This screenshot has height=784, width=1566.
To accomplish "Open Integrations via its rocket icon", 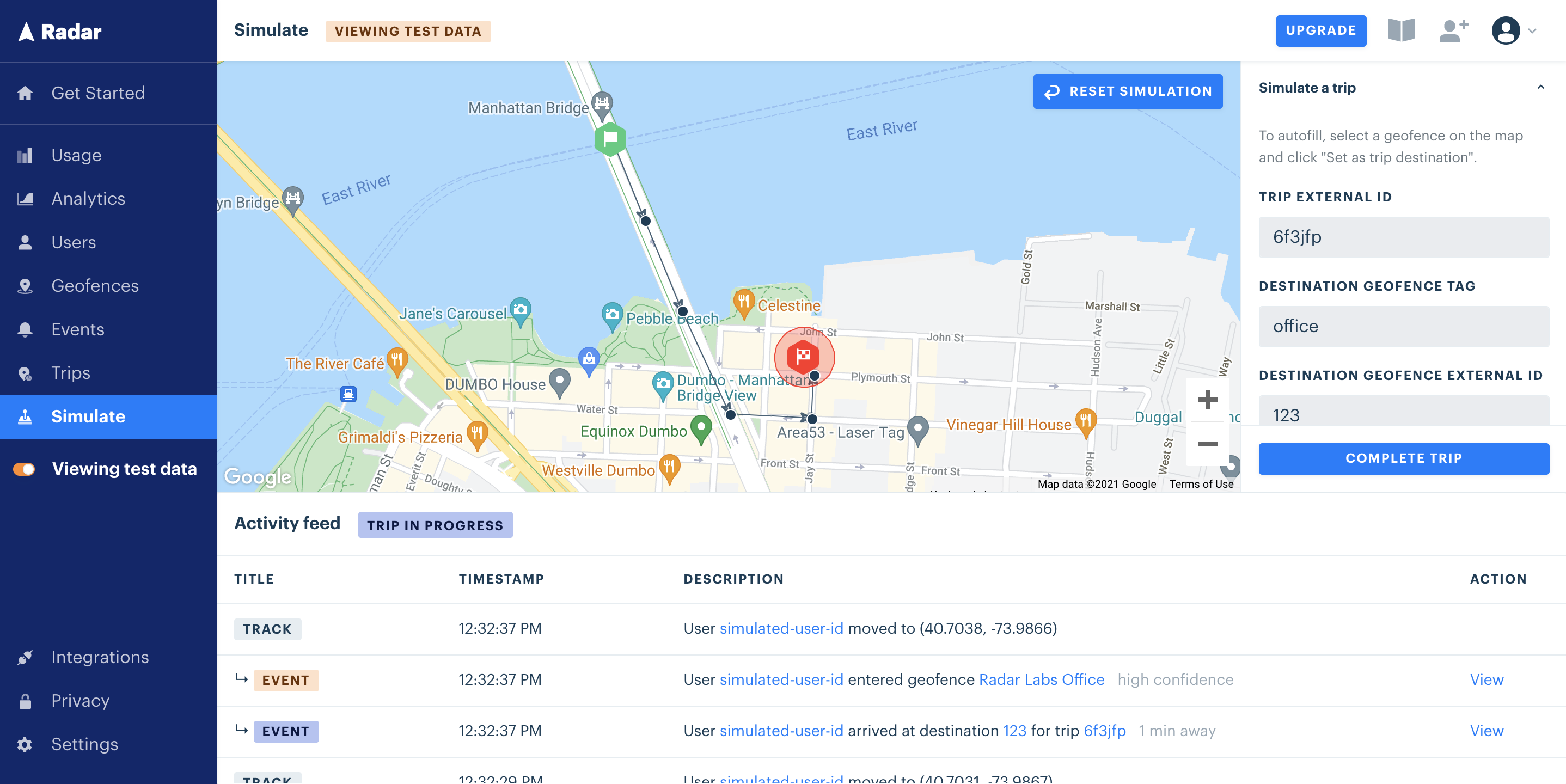I will 25,657.
